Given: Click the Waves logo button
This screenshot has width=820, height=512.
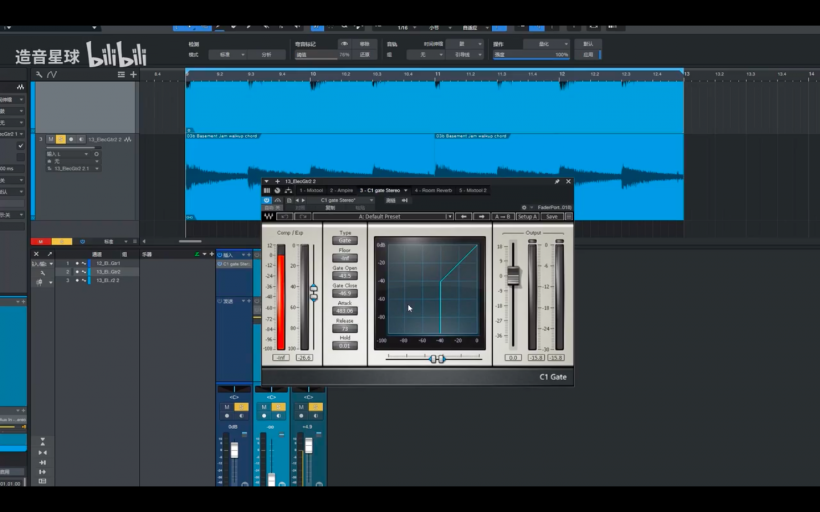Looking at the screenshot, I should tap(268, 217).
